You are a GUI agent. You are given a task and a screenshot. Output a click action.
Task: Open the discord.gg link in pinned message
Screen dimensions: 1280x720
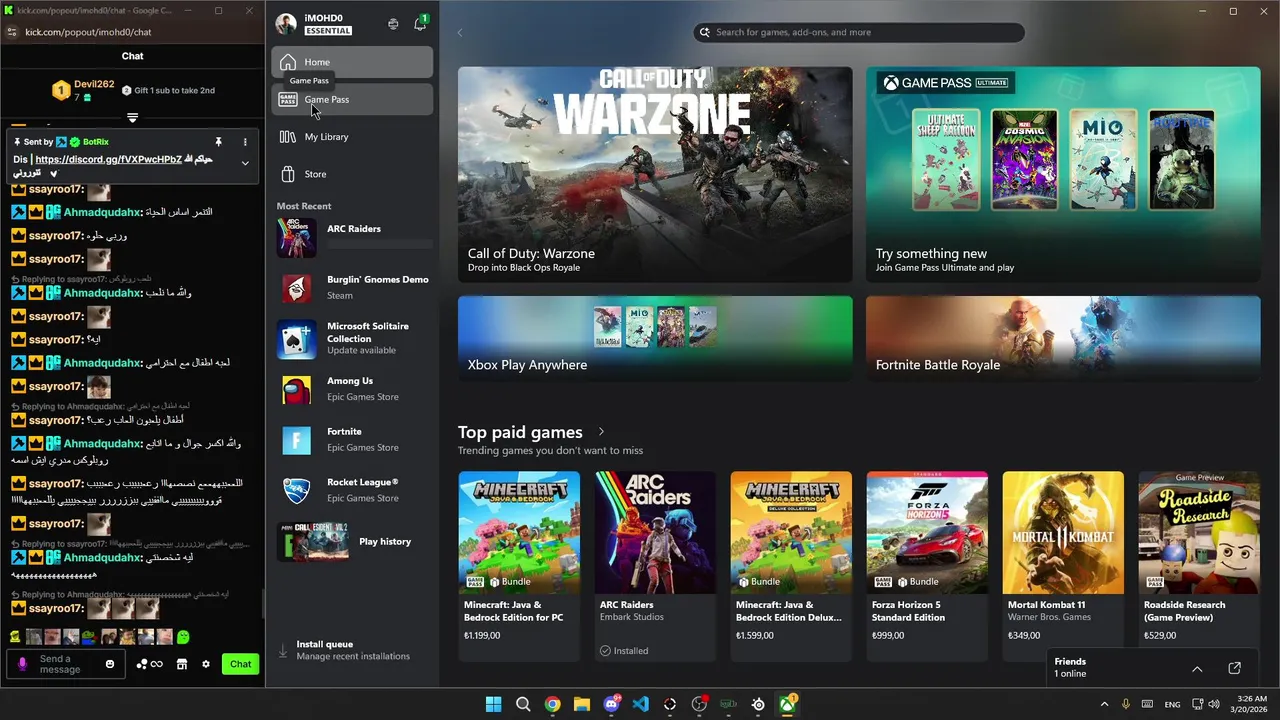point(109,159)
